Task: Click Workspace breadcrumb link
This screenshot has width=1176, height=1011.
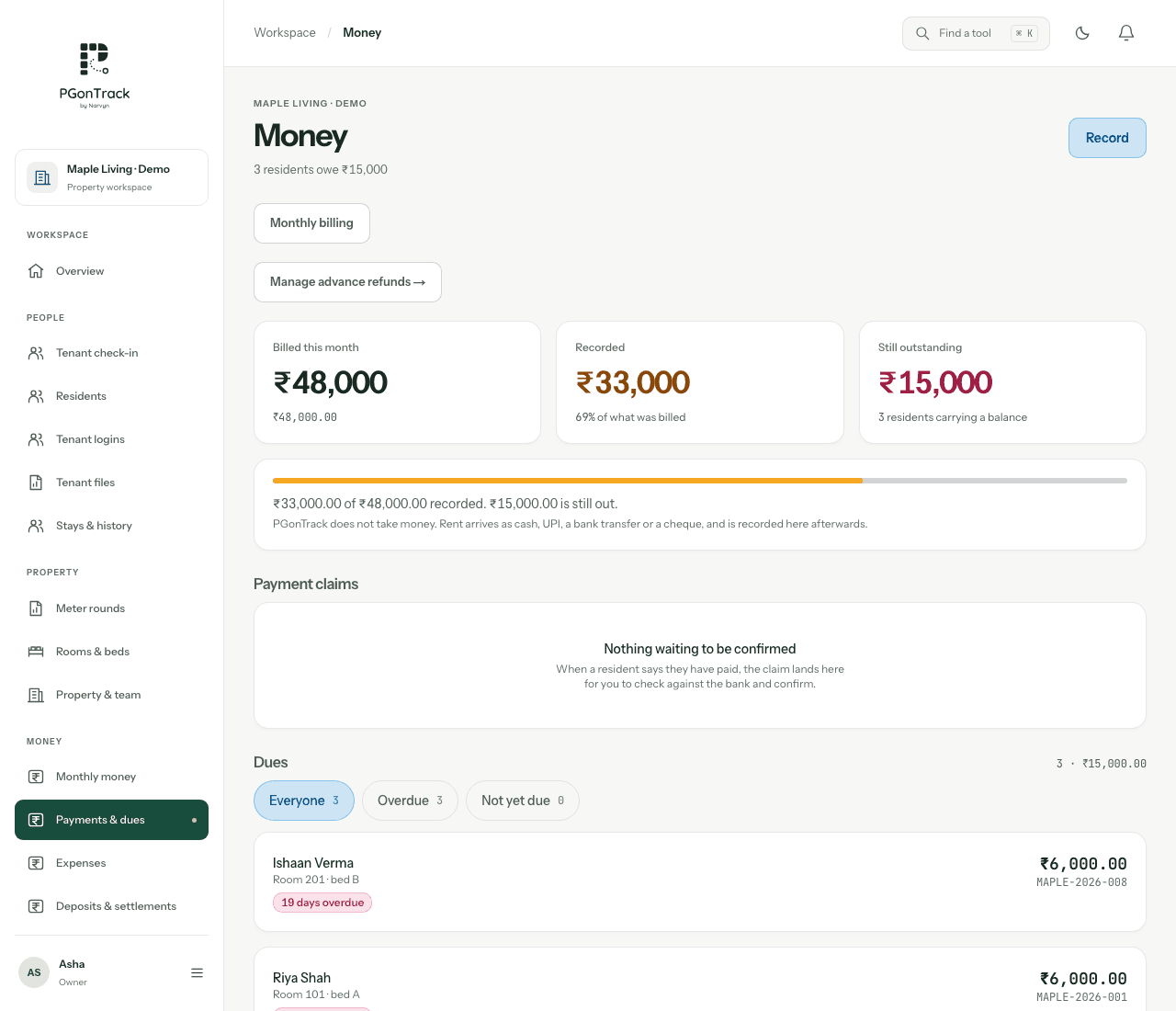Action: pos(285,33)
